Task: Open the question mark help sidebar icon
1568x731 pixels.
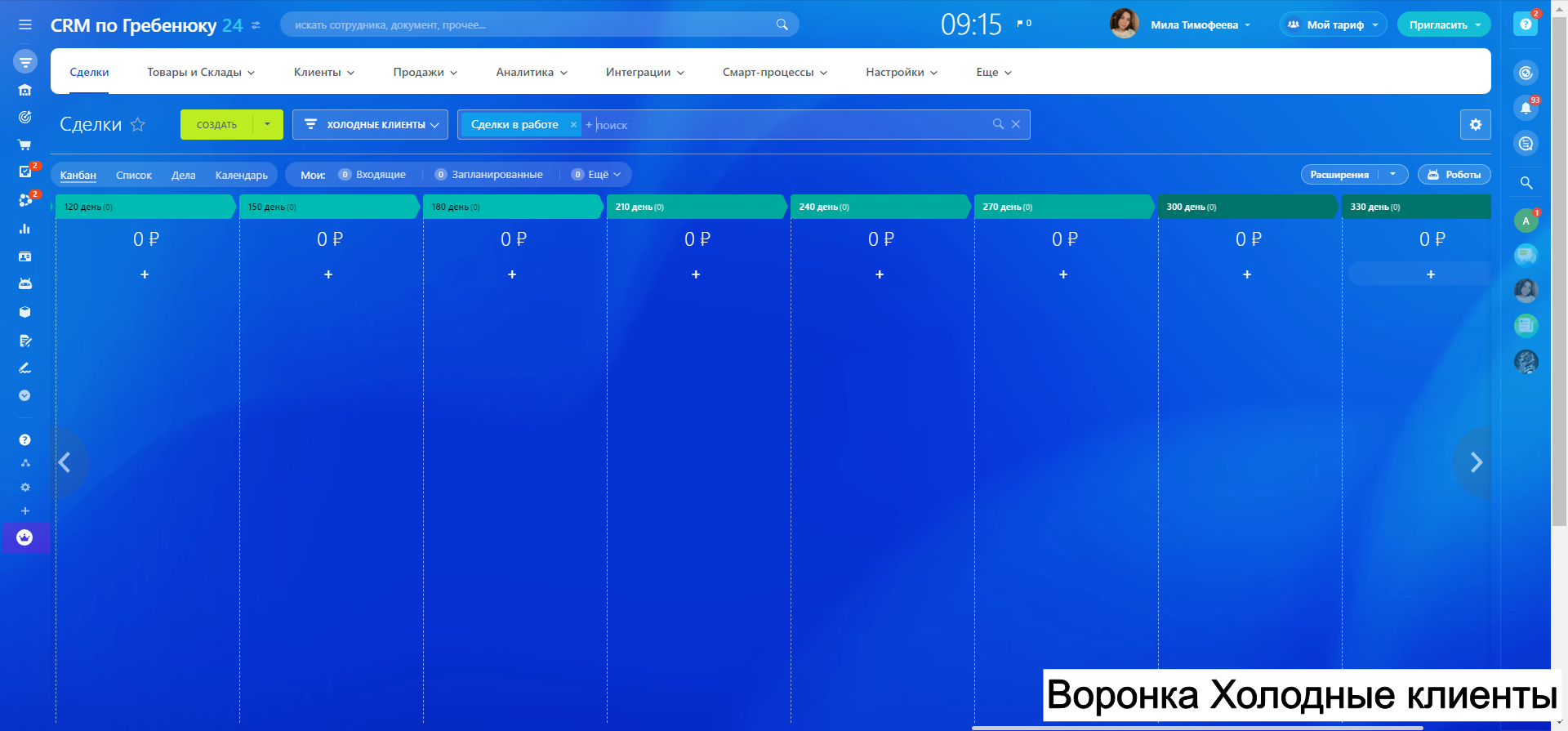Action: click(x=25, y=439)
